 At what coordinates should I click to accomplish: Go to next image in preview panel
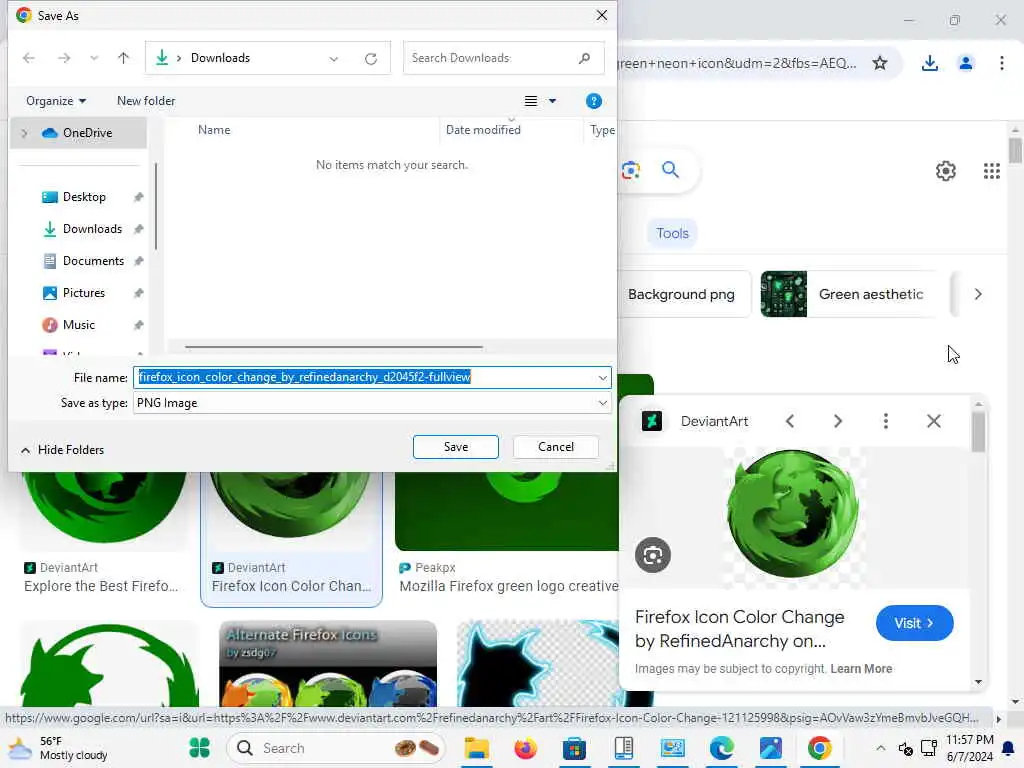[x=838, y=421]
